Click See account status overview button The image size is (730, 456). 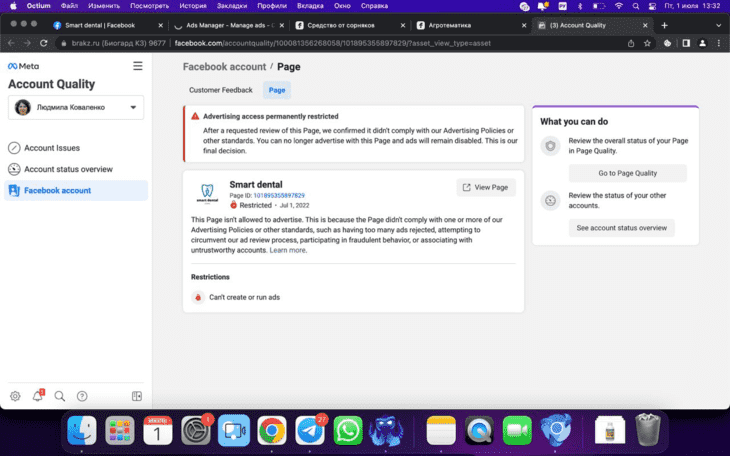622,228
